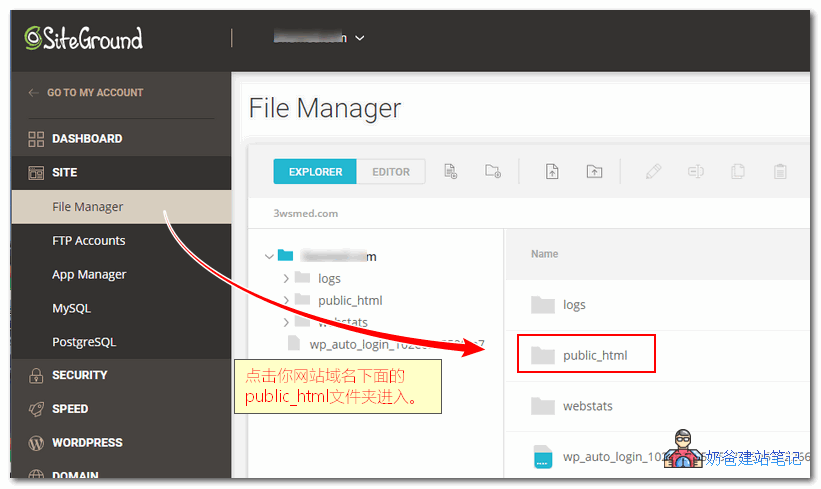
Task: Click the Rename toolbar icon
Action: [x=696, y=171]
